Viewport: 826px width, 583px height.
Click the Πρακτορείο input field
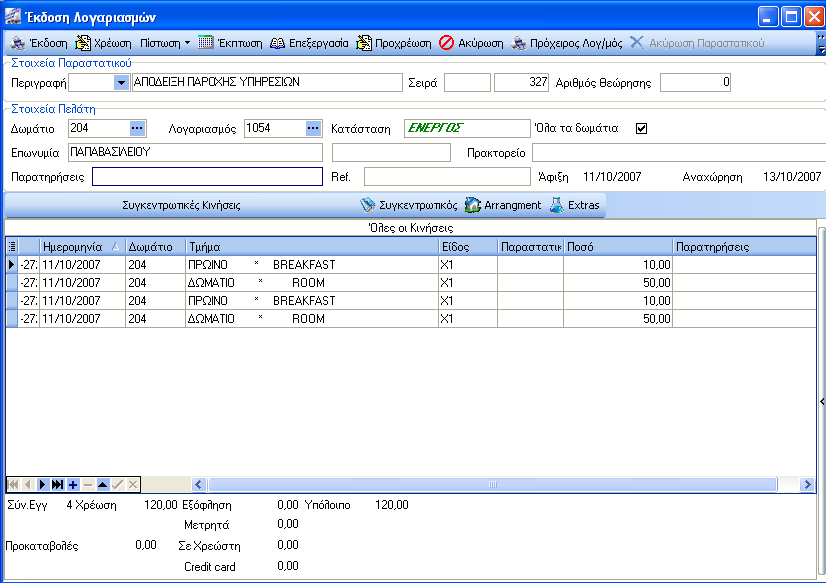coord(679,152)
